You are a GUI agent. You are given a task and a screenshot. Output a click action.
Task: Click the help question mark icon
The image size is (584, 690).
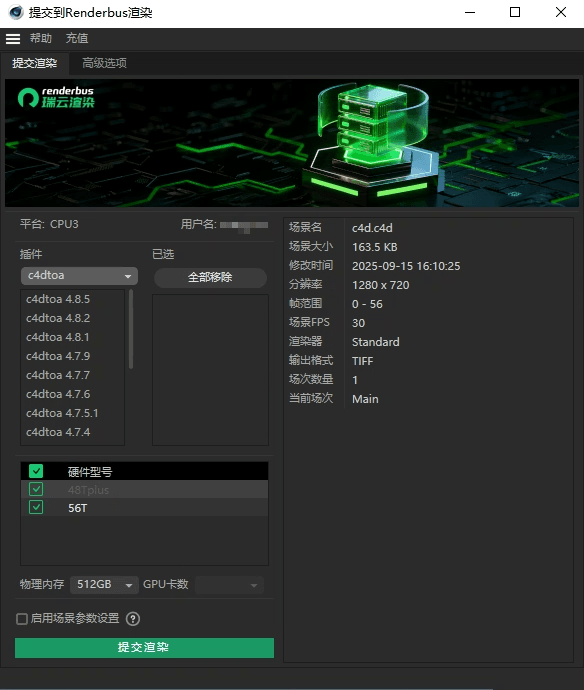[x=133, y=619]
